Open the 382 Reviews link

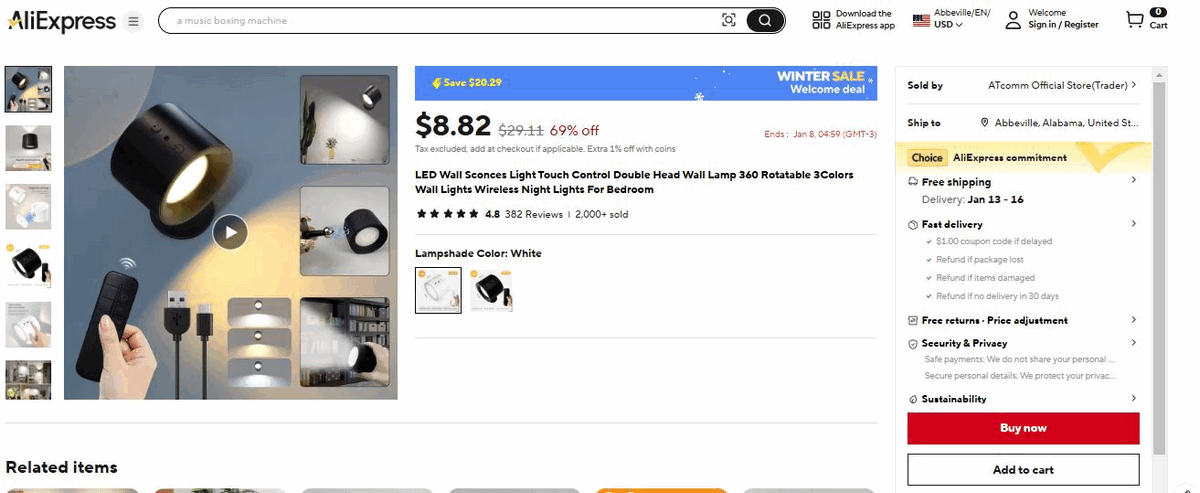(534, 214)
